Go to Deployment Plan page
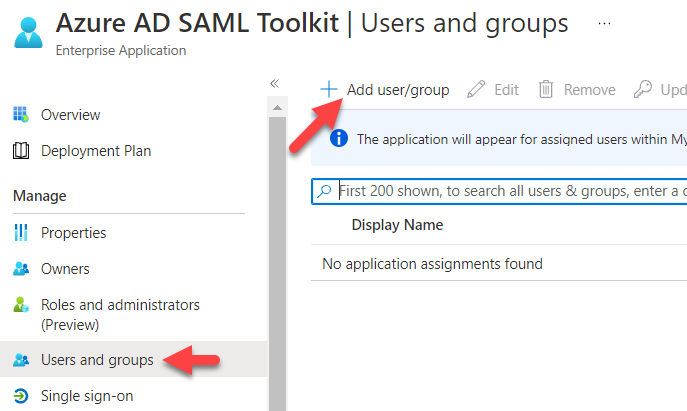Viewport: 687px width, 411px height. (x=96, y=151)
